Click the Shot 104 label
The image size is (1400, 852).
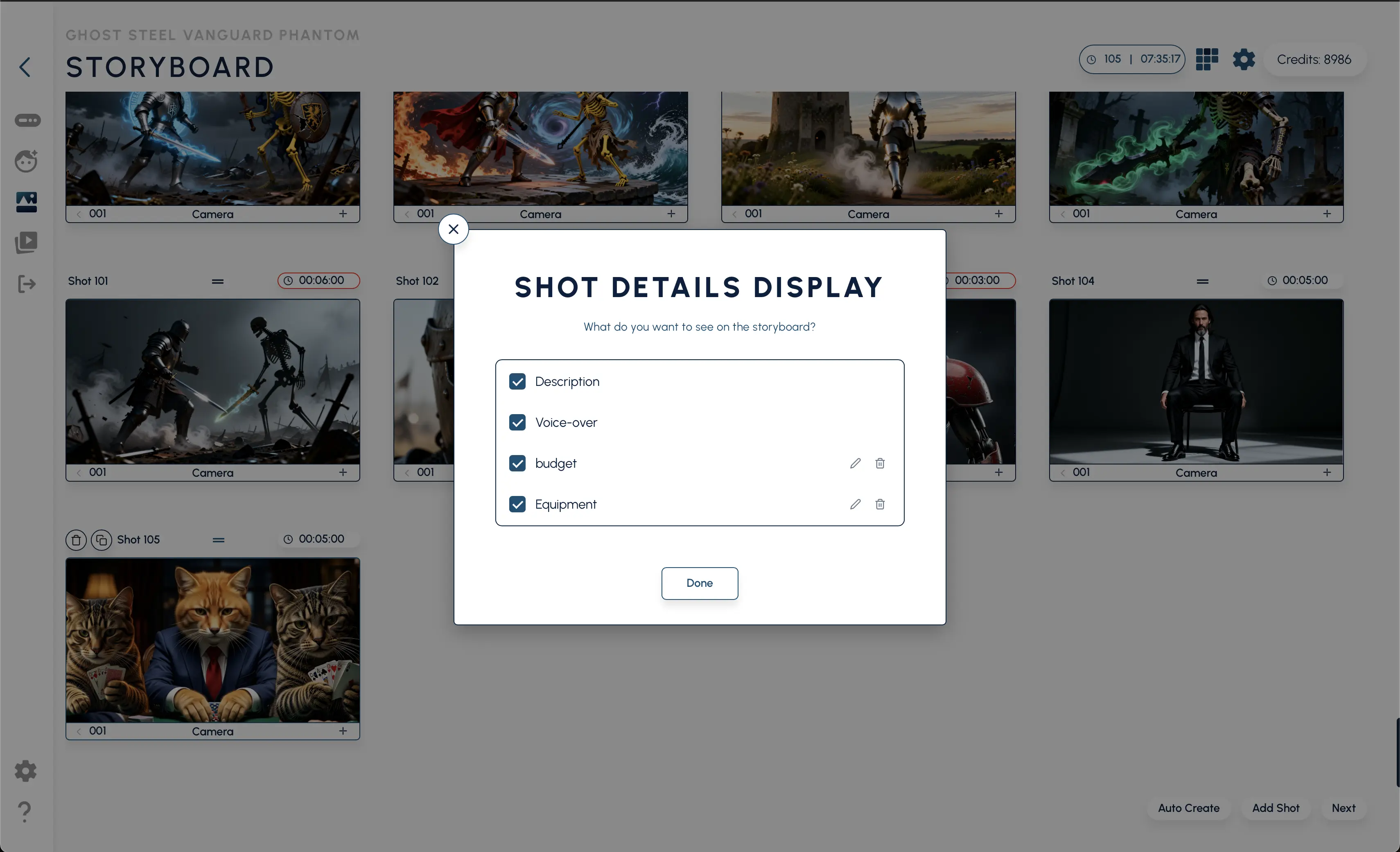pos(1072,281)
